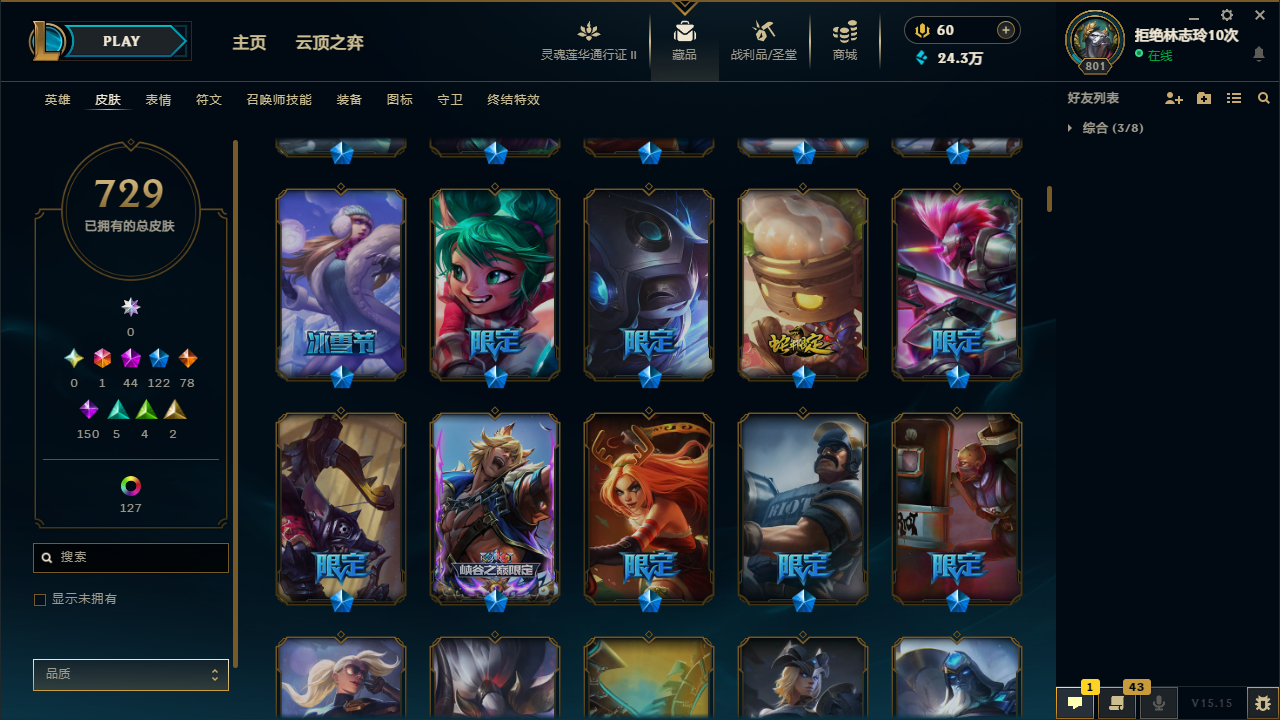Open notifications bell icon
The width and height of the screenshot is (1280, 720).
[x=1259, y=54]
